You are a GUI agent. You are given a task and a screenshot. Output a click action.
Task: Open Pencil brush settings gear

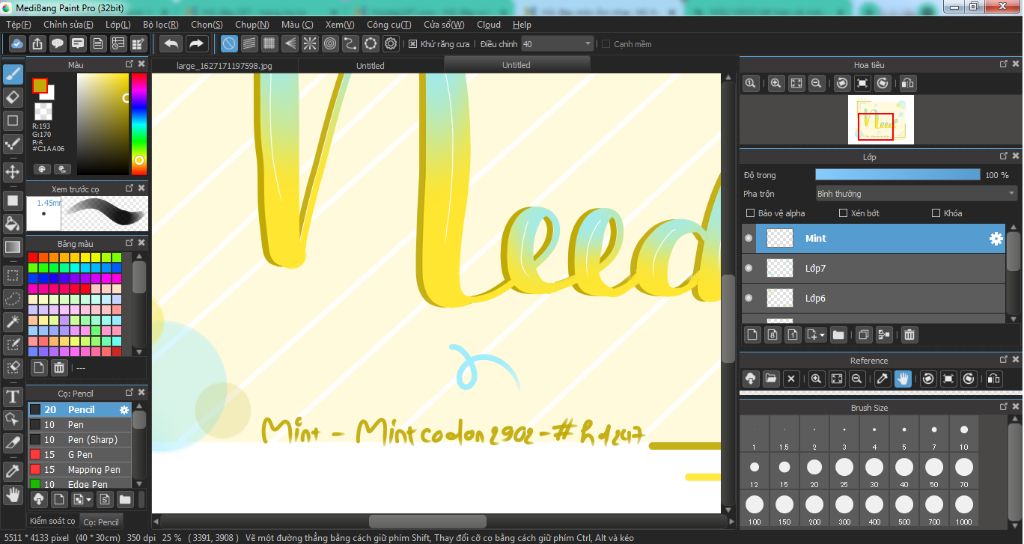[x=124, y=409]
